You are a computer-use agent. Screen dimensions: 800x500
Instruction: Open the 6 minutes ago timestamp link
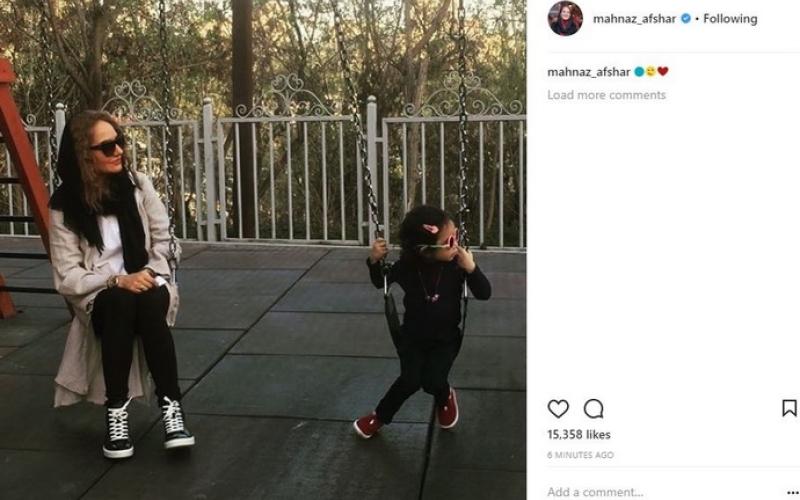pos(580,455)
